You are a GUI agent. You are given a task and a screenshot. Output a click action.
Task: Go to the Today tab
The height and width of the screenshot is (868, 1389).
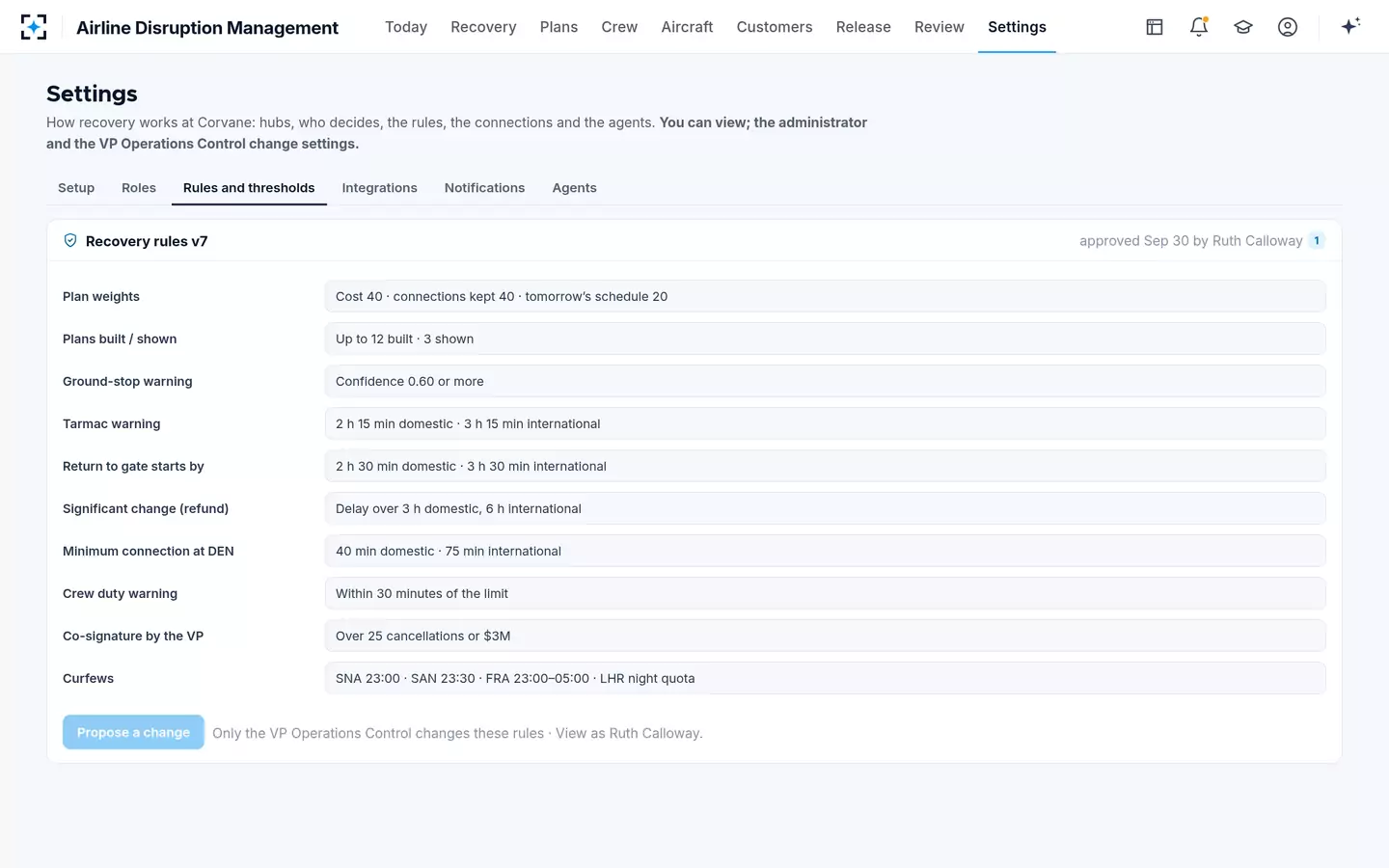pos(406,27)
